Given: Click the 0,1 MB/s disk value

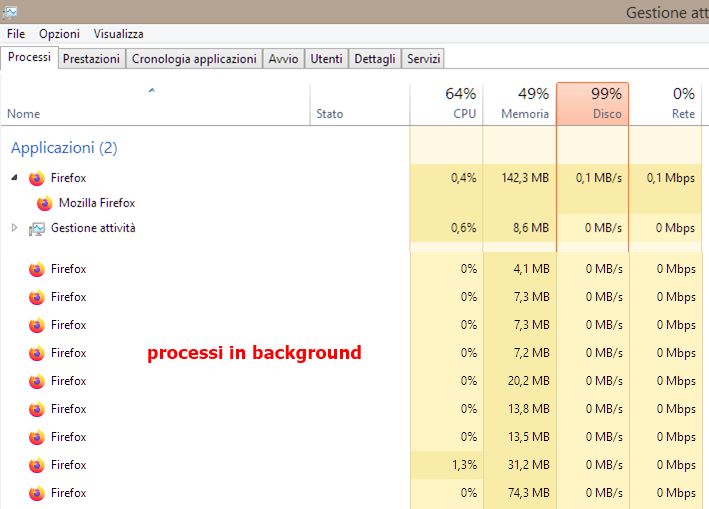Looking at the screenshot, I should pos(599,178).
